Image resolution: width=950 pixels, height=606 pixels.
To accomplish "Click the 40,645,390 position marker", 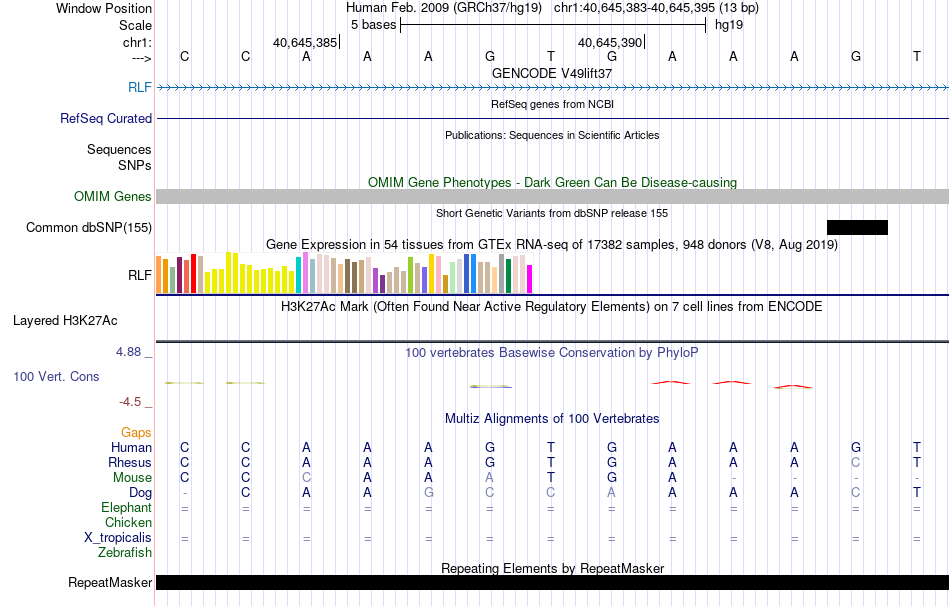I will 610,42.
